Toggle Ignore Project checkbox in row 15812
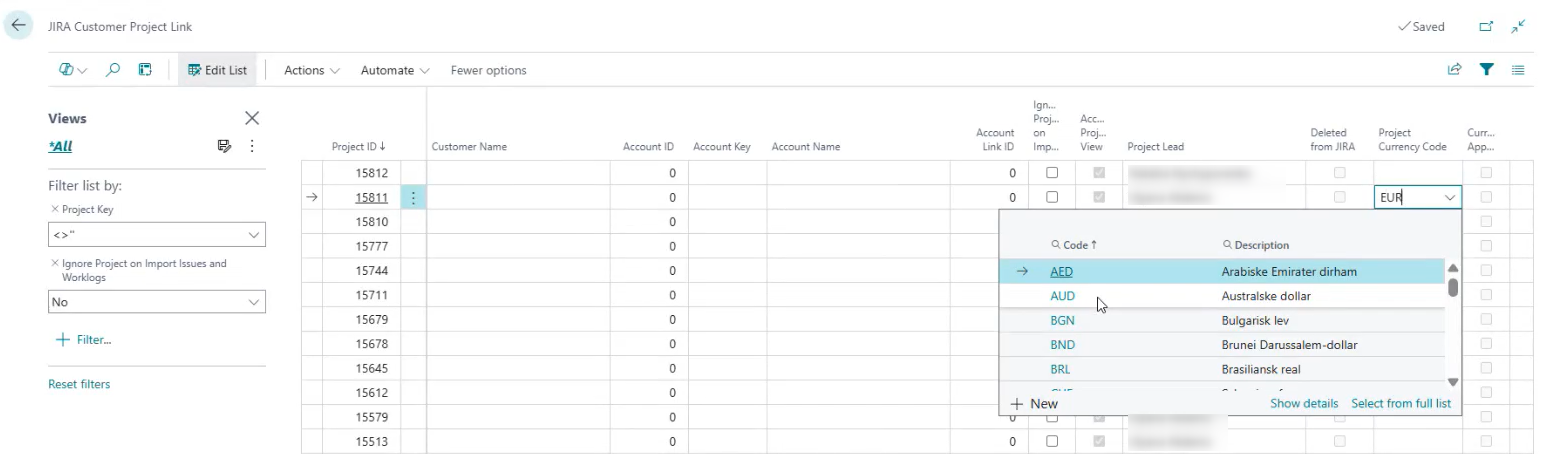This screenshot has width=1554, height=454. coord(1052,173)
